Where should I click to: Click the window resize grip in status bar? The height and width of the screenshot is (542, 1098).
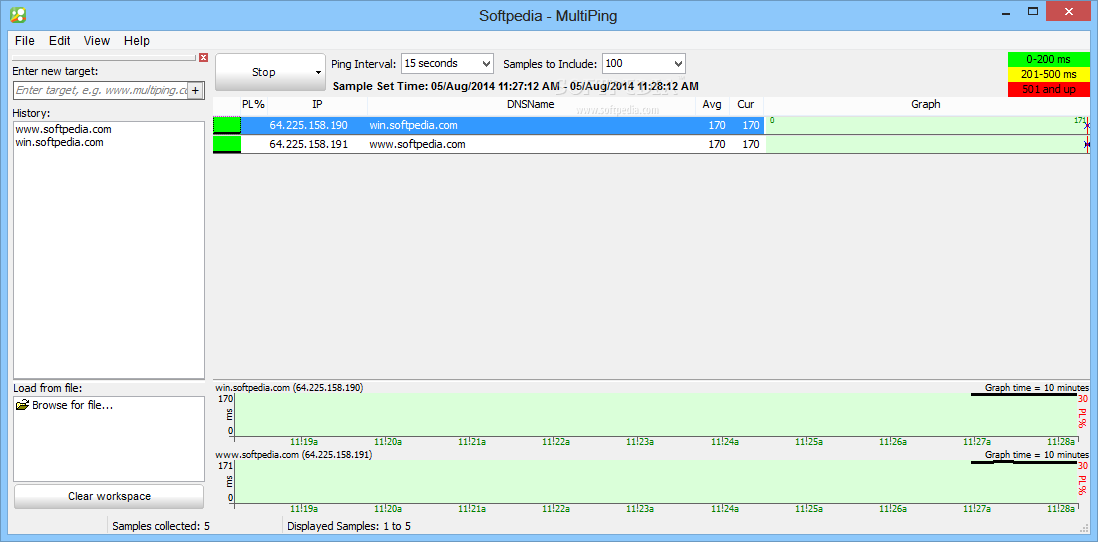[1085, 529]
